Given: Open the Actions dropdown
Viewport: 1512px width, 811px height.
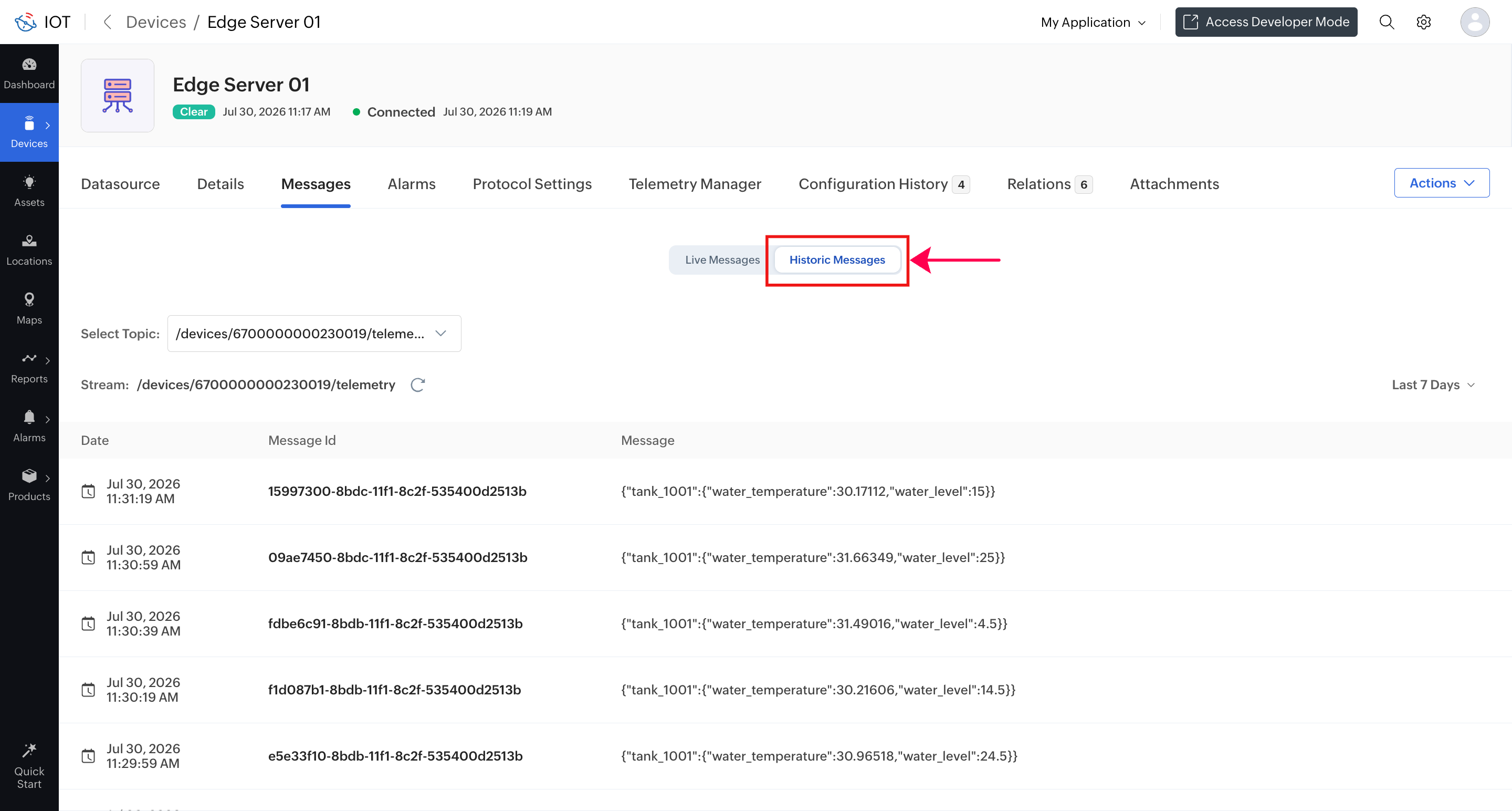Looking at the screenshot, I should (x=1442, y=183).
